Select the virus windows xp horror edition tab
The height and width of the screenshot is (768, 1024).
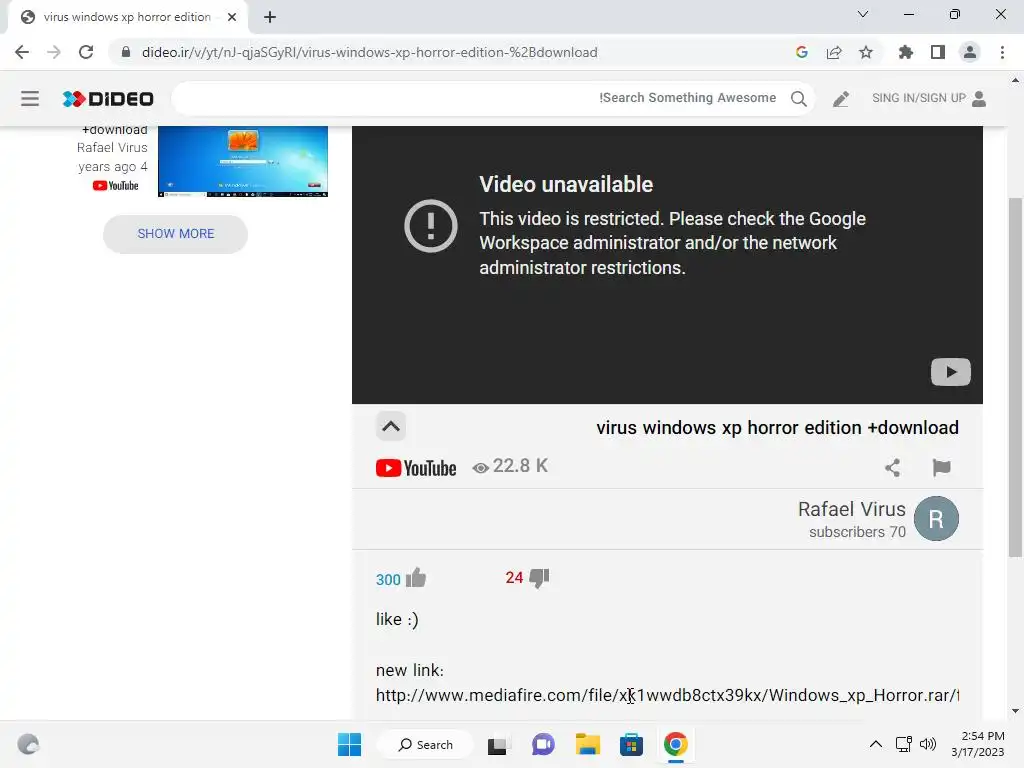click(127, 17)
